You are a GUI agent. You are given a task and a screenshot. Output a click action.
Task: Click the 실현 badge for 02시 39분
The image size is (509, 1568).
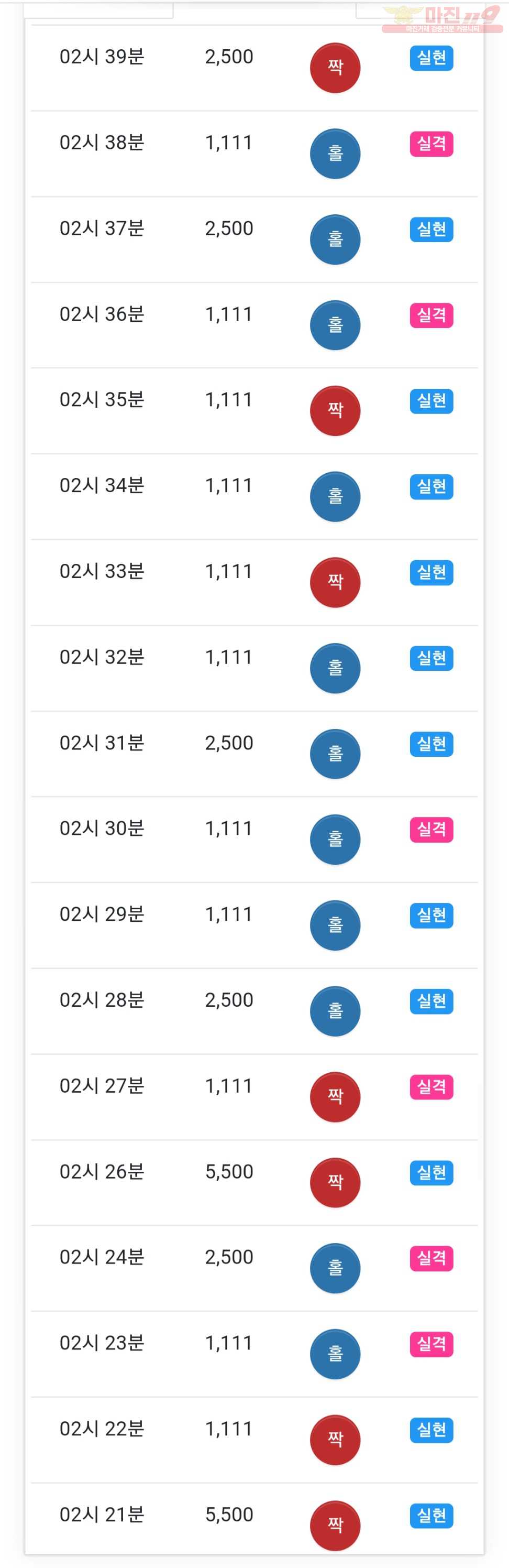pos(431,58)
